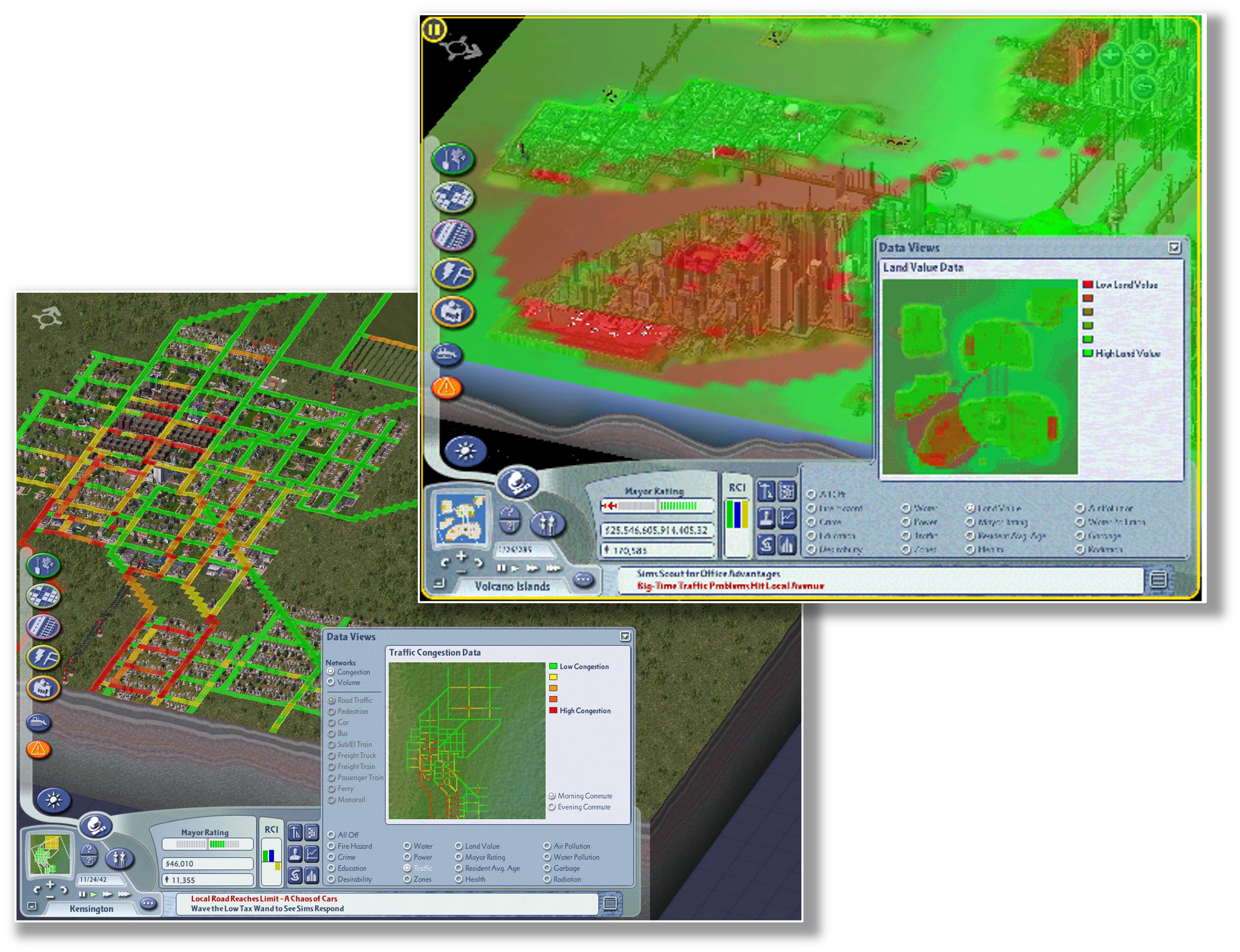Open headline 'Local Road Reaches Limit'
1240x952 pixels.
point(264,899)
